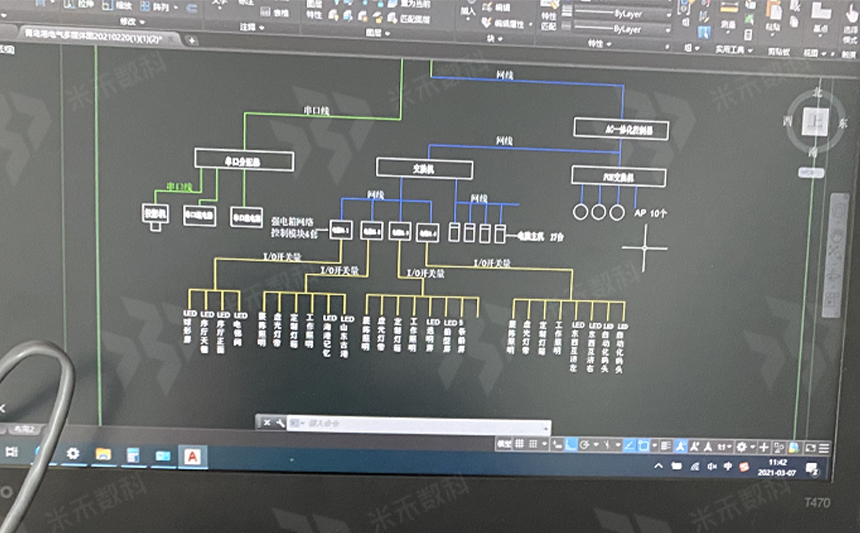The image size is (860, 533).
Task: Switch to the 布局2 layout tab
Action: (x=22, y=429)
